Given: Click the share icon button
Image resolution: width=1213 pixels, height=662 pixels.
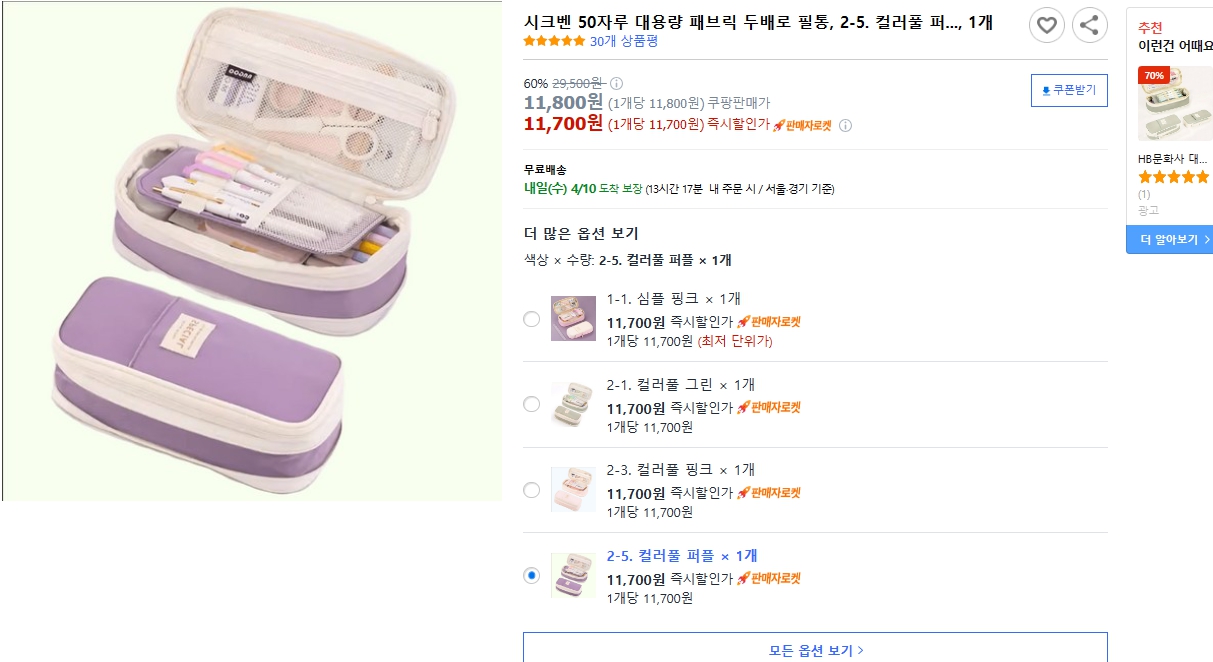Looking at the screenshot, I should click(1090, 25).
